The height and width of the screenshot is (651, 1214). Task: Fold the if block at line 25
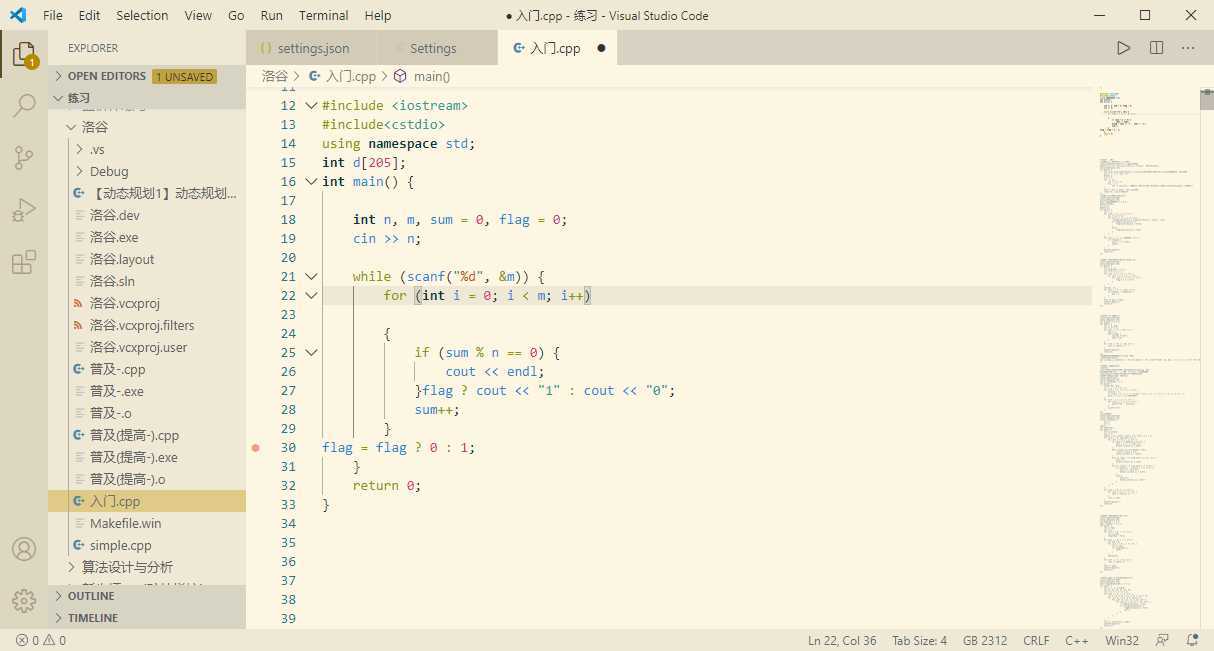[x=311, y=353]
